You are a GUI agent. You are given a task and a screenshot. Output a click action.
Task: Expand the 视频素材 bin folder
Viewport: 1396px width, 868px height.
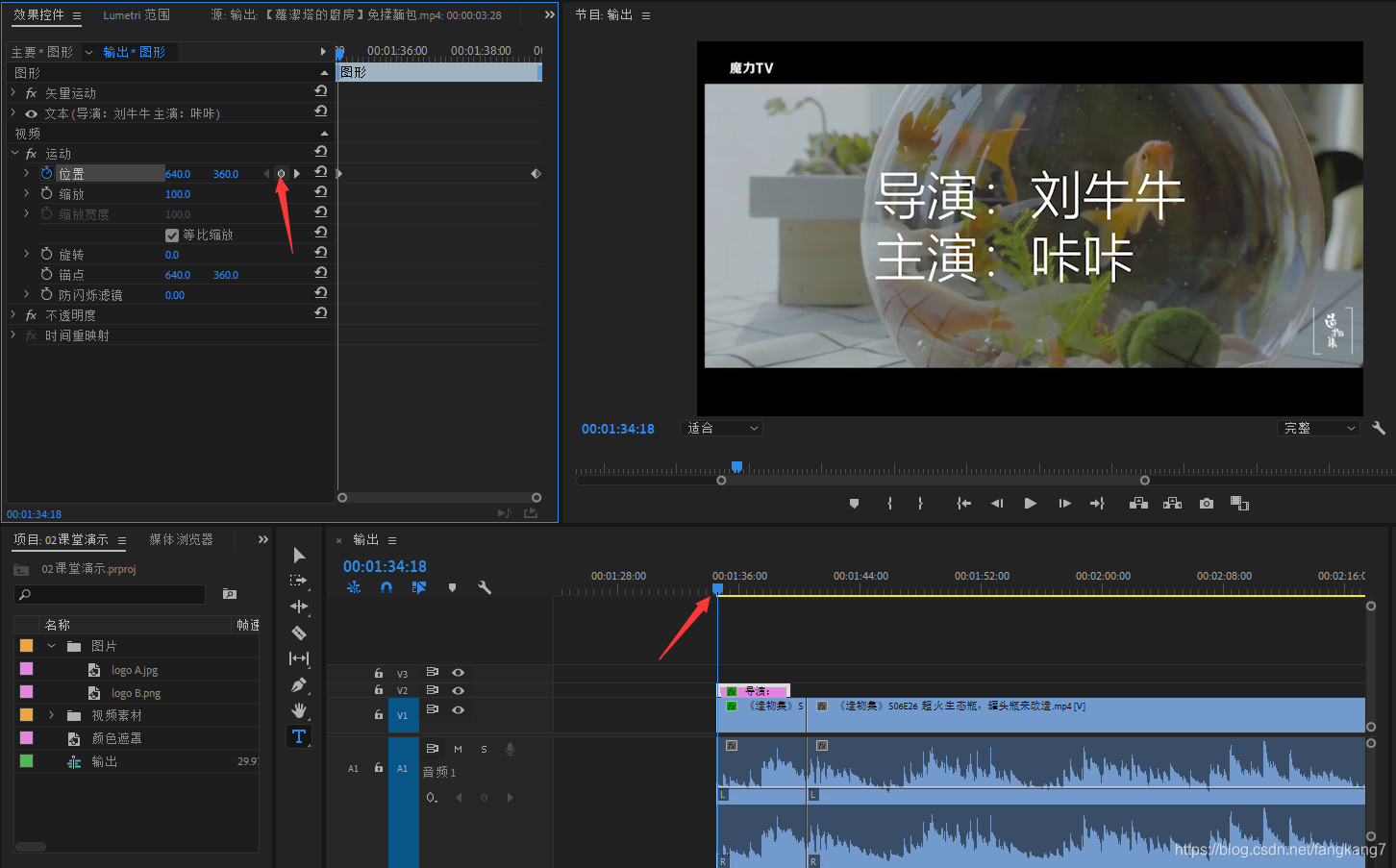[51, 715]
